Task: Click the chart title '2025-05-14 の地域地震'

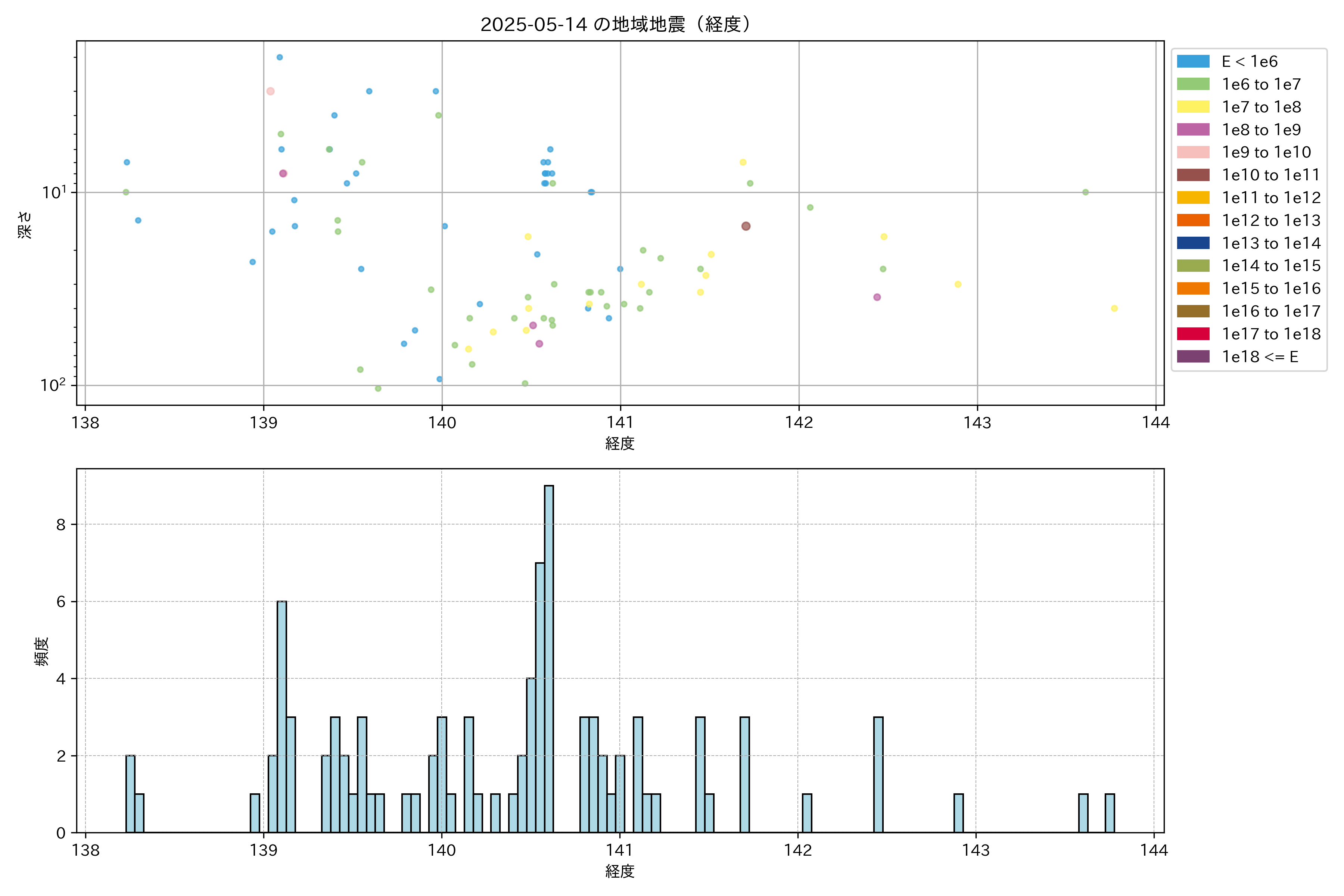Action: pos(615,25)
